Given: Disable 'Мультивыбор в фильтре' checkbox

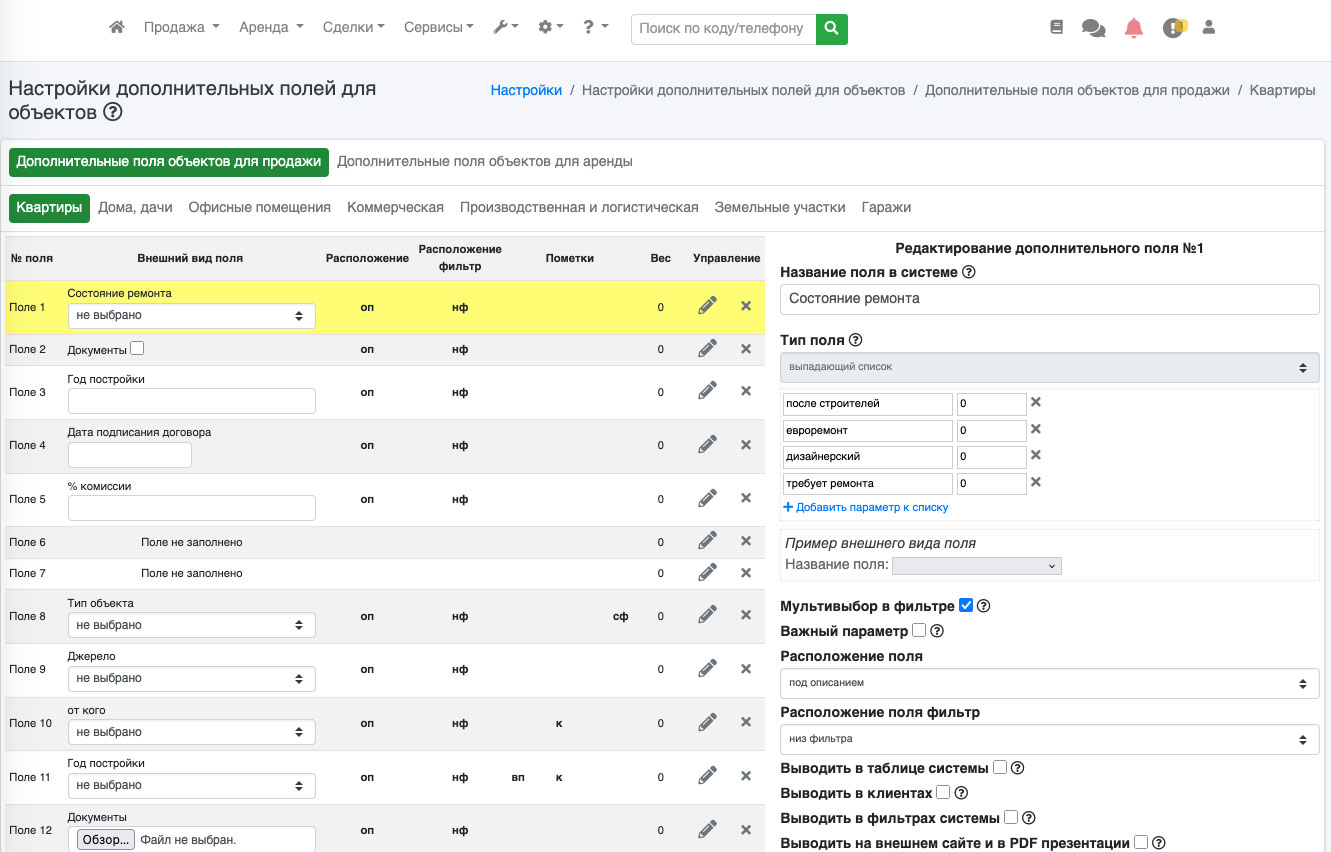Looking at the screenshot, I should pyautogui.click(x=965, y=605).
